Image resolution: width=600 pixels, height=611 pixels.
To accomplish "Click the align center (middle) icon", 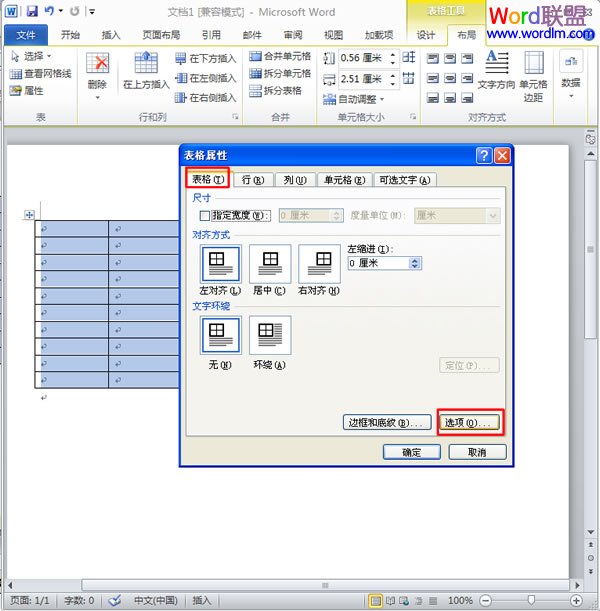I will [x=450, y=78].
